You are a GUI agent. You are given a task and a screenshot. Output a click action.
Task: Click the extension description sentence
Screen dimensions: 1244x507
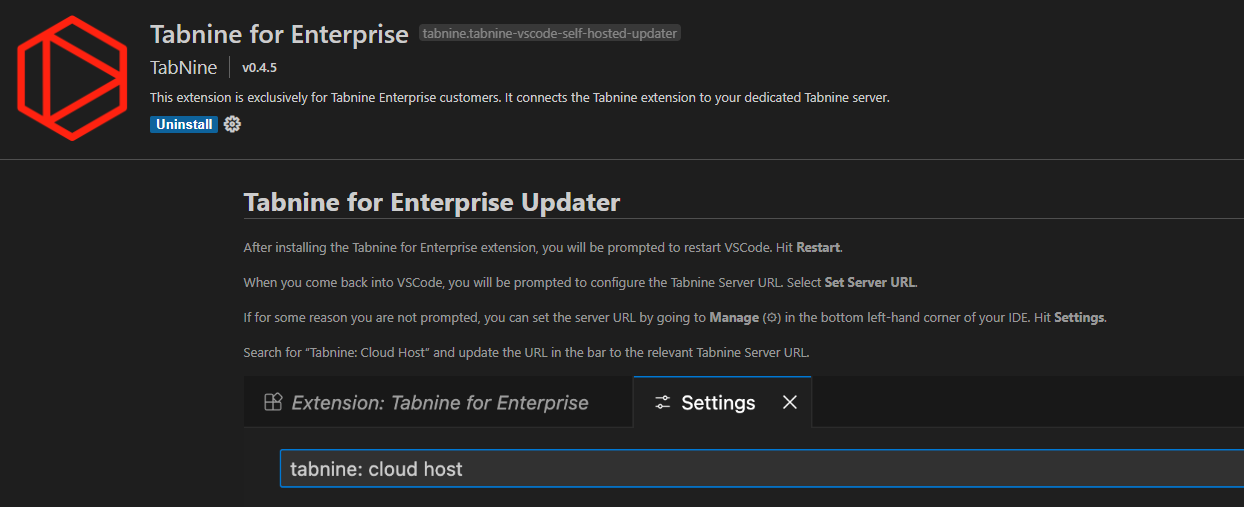520,98
